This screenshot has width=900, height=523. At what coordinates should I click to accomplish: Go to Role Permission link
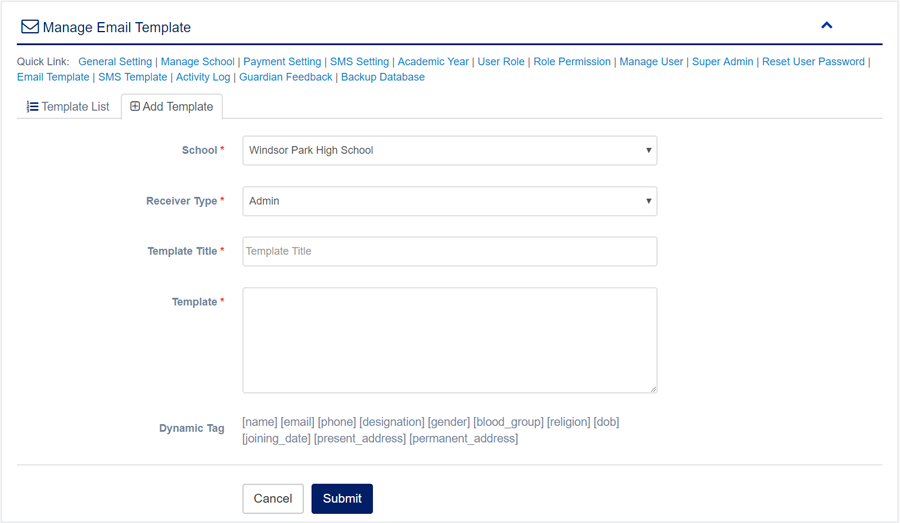tap(572, 62)
